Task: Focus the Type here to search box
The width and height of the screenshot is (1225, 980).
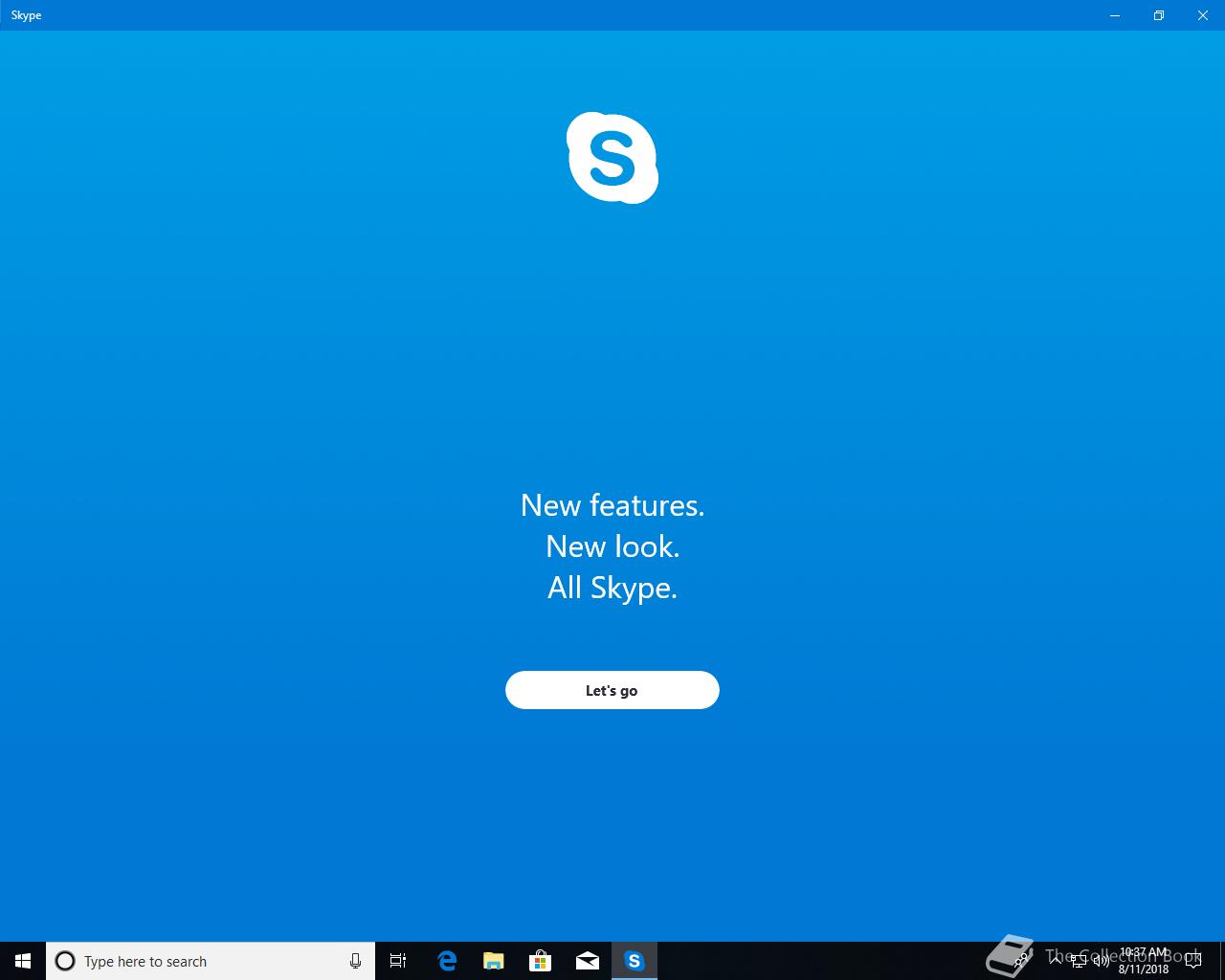Action: tap(211, 961)
